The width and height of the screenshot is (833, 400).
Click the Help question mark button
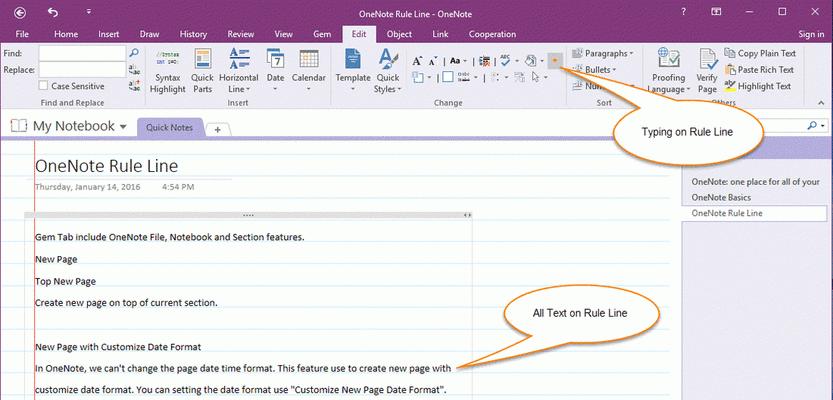tap(684, 12)
